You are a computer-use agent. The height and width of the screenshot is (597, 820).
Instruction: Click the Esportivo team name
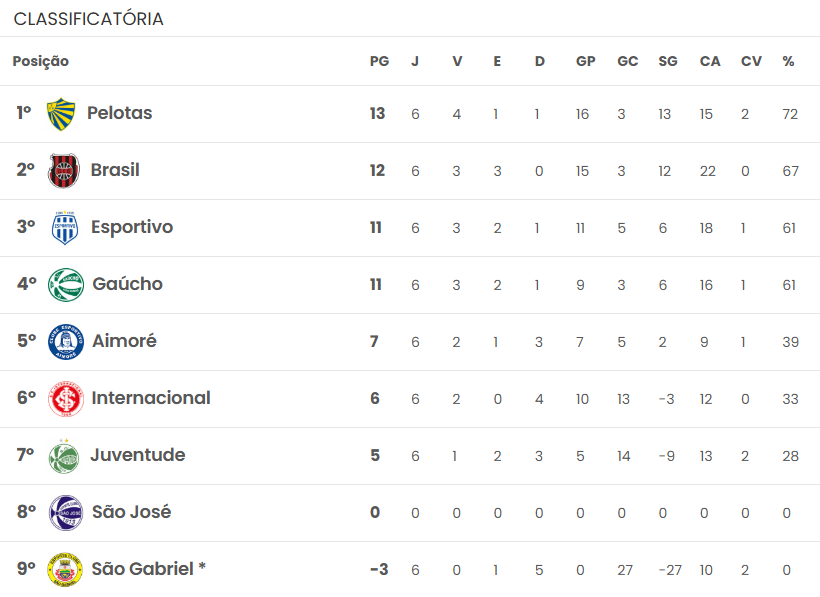click(x=132, y=227)
